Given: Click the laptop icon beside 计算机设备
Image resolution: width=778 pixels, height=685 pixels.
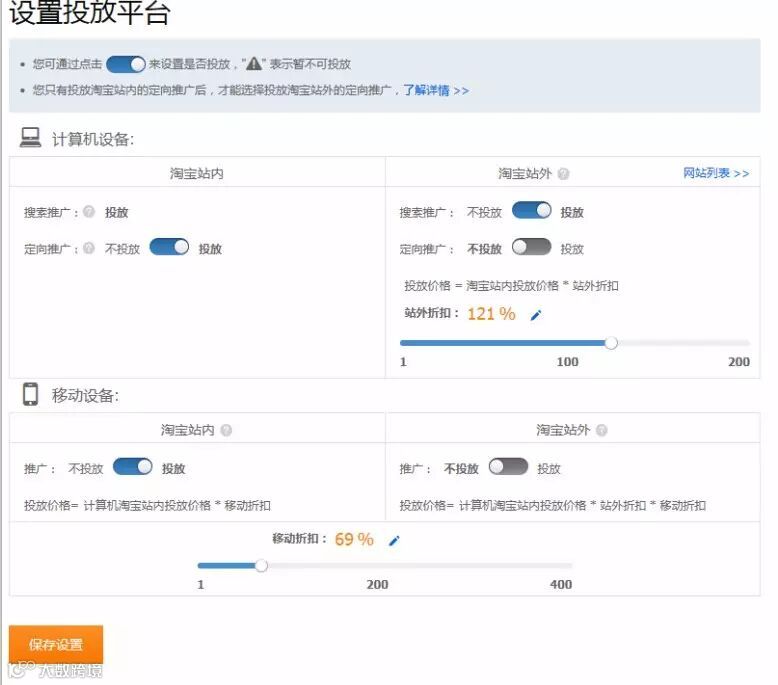Looking at the screenshot, I should [x=30, y=138].
